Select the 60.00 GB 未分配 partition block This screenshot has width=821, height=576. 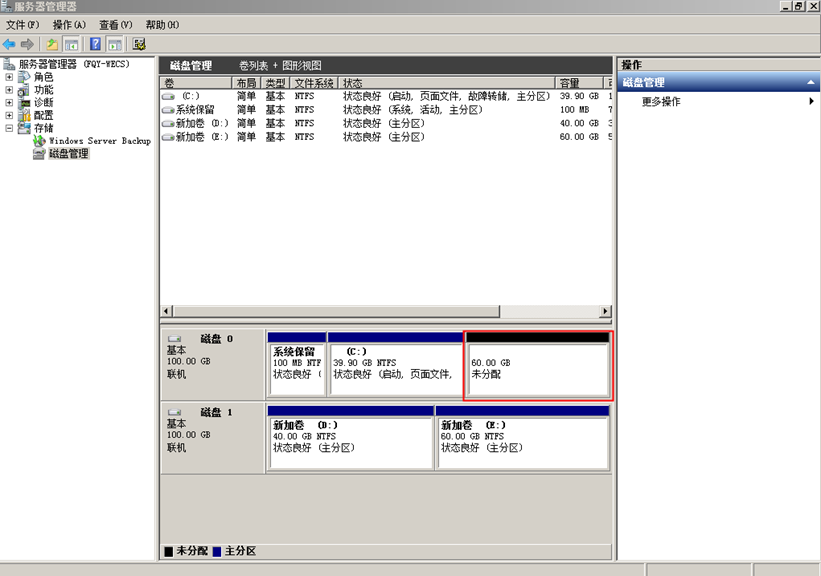pyautogui.click(x=538, y=369)
